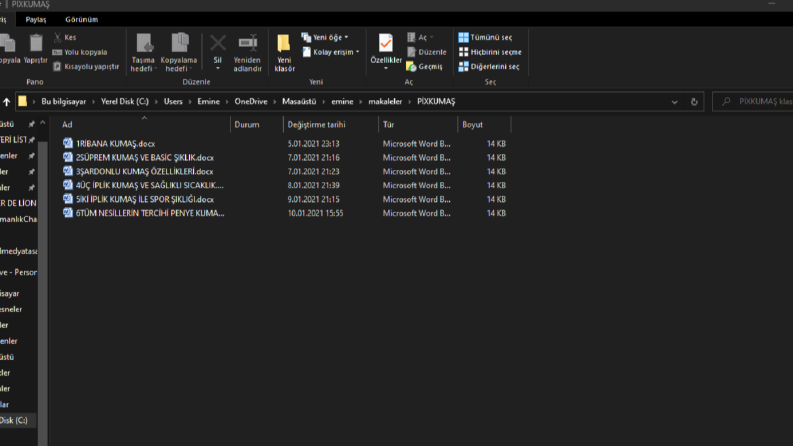Screen dimensions: 793x446
Task: Create a folder with Yeni klasör
Action: tap(284, 53)
